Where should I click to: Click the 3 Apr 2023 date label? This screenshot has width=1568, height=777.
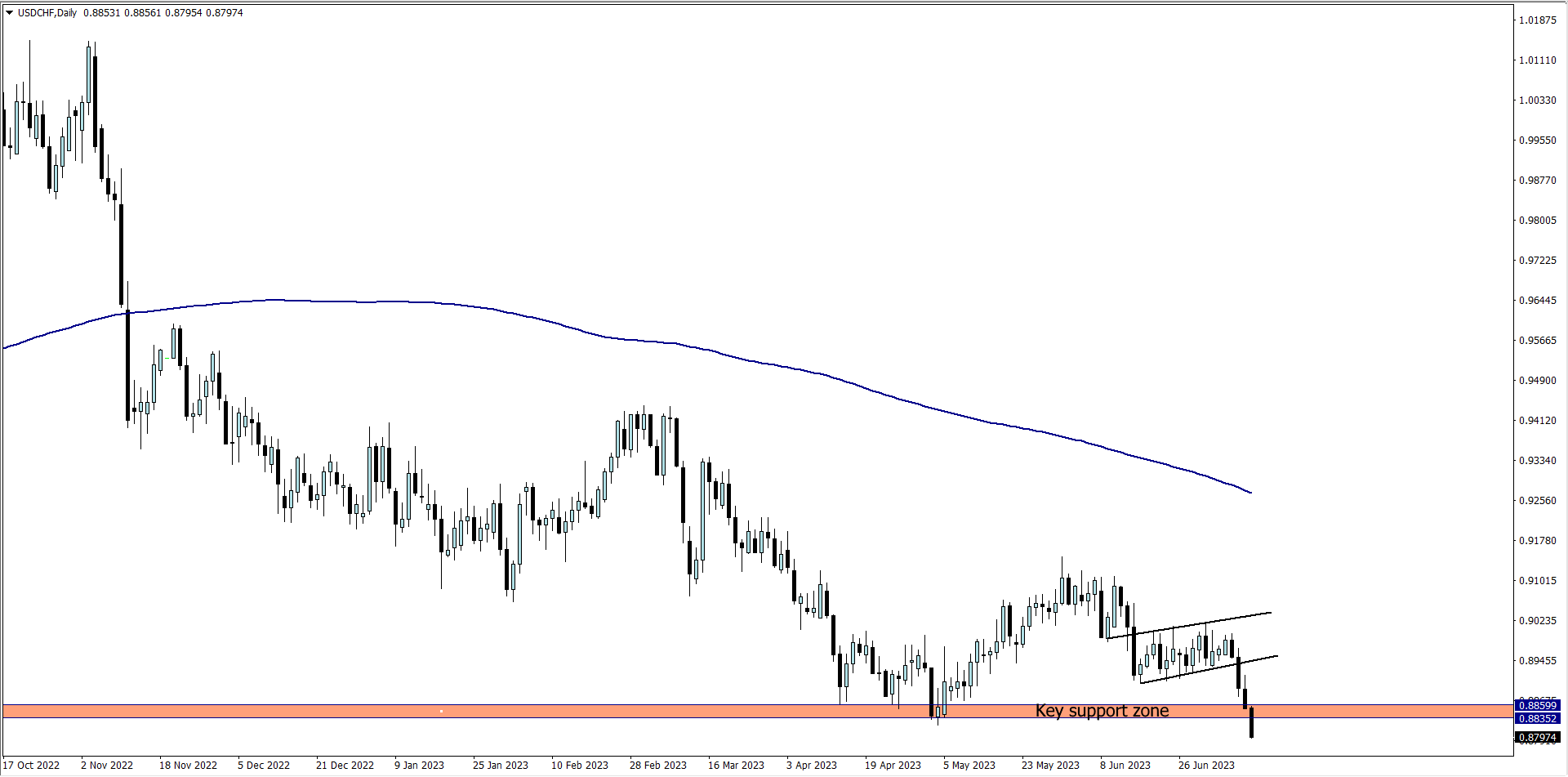(812, 766)
